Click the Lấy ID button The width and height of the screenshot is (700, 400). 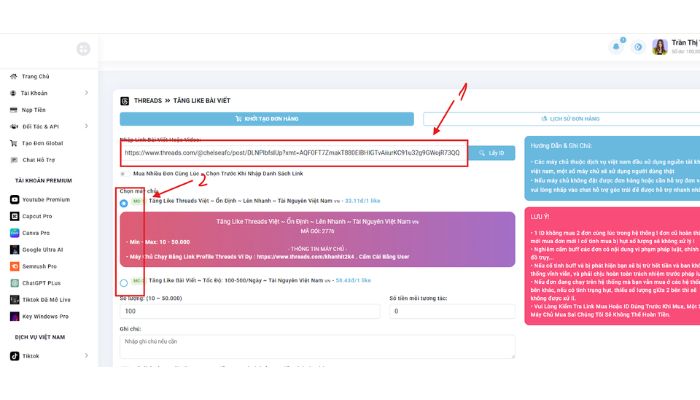(x=492, y=153)
